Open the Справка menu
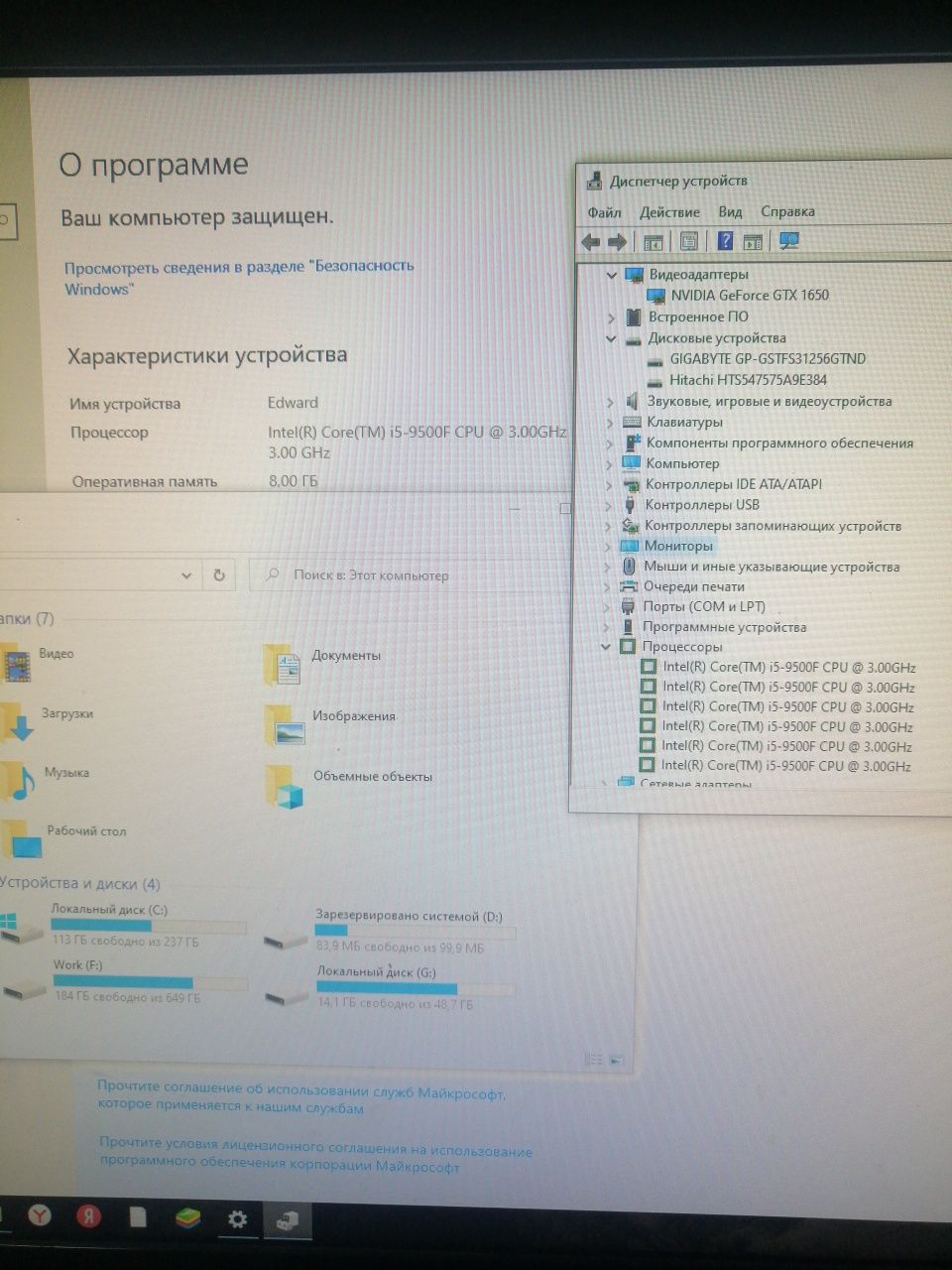The image size is (952, 1270). click(x=787, y=211)
